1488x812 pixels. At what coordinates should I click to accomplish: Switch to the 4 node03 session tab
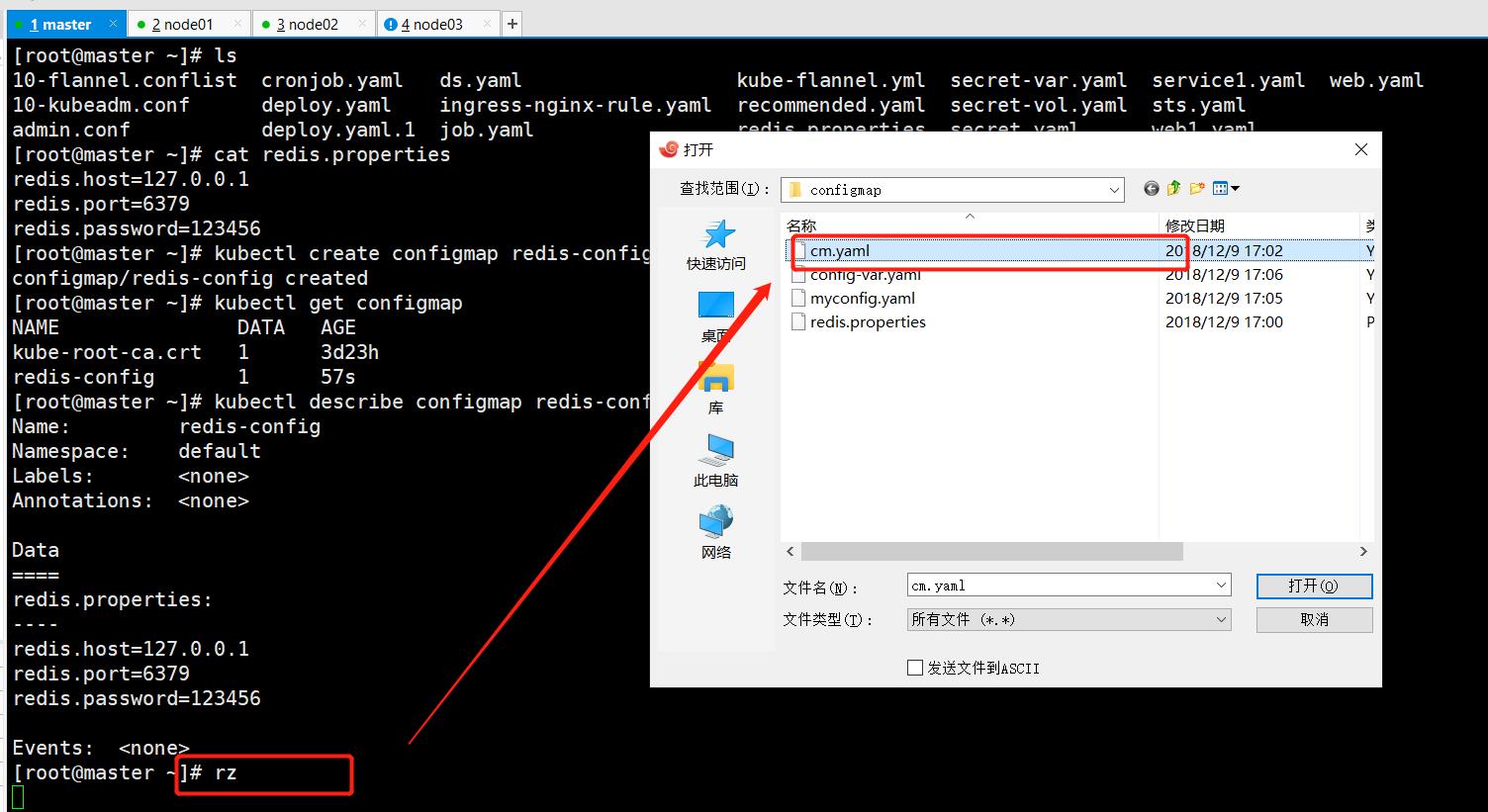click(x=439, y=24)
